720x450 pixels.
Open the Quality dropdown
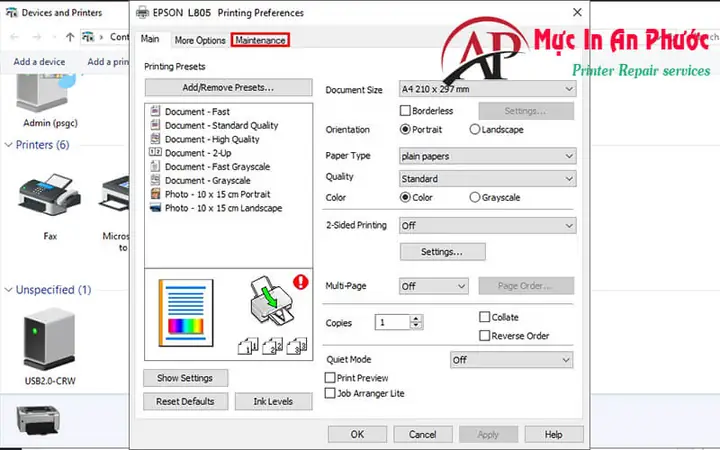(488, 179)
